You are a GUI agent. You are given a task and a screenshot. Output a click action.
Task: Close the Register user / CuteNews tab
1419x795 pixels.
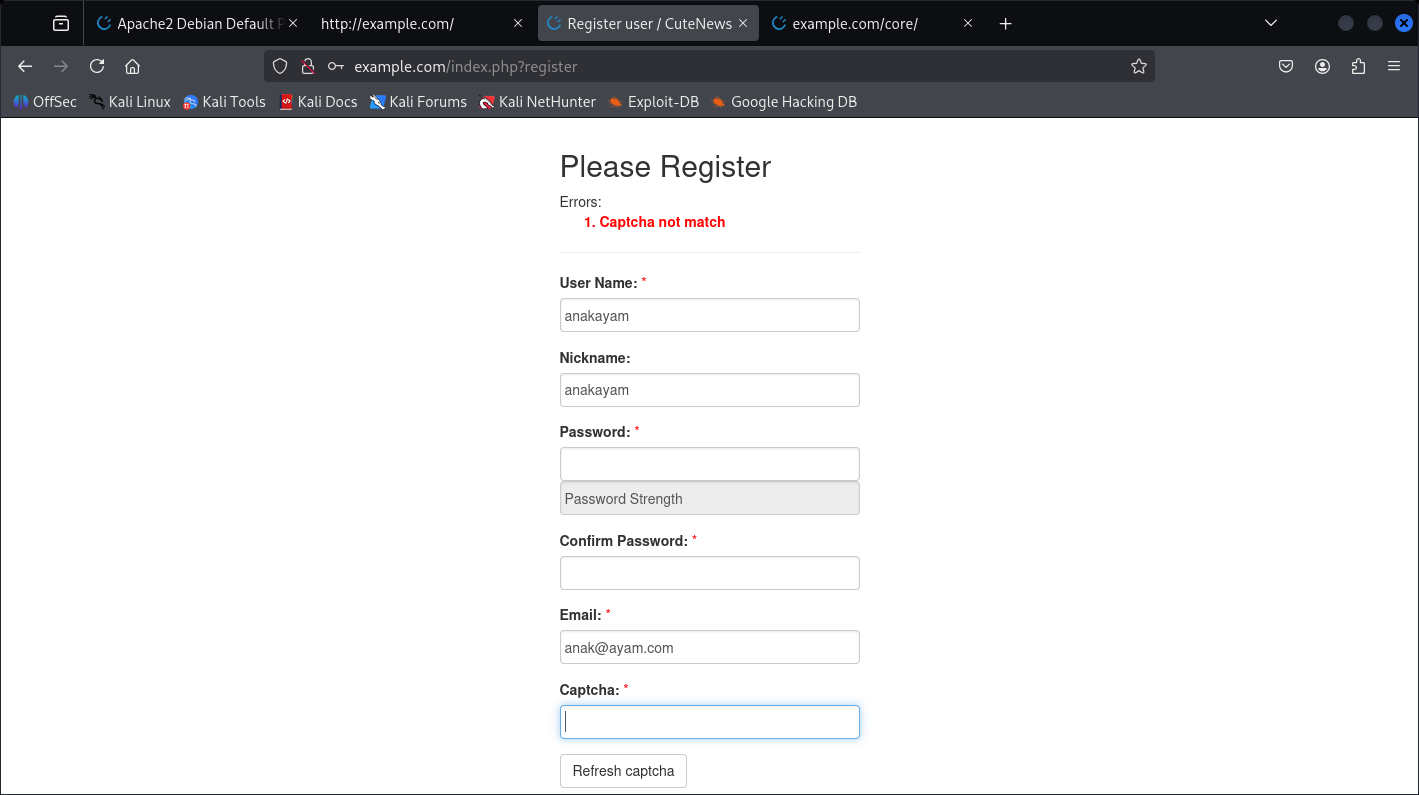pyautogui.click(x=743, y=23)
